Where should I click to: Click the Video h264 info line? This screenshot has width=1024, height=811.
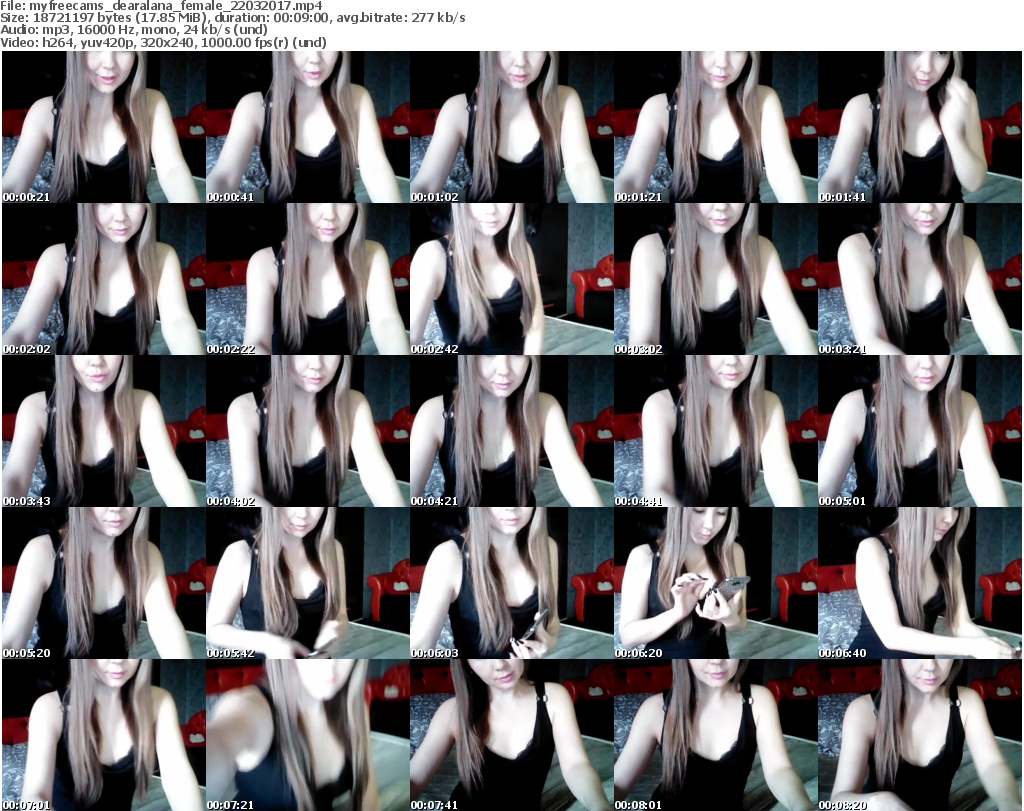pyautogui.click(x=163, y=42)
